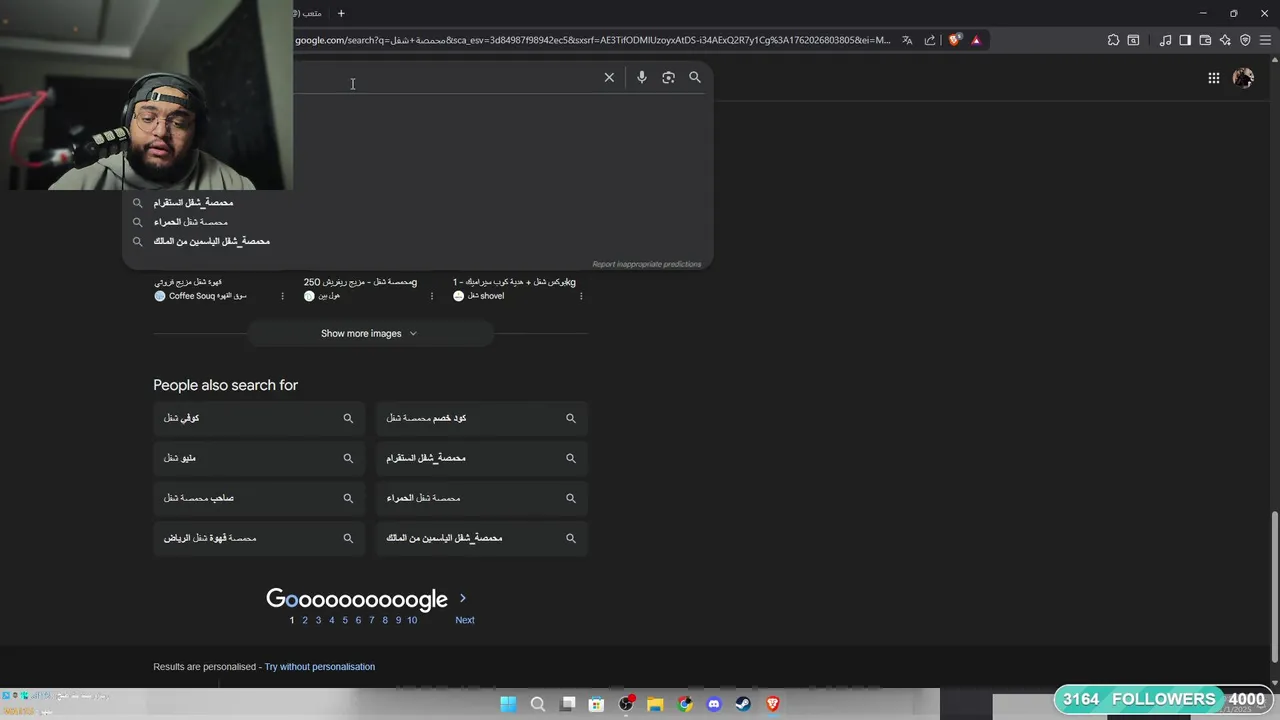Open Chrome from taskbar
This screenshot has width=1280, height=720.
click(x=685, y=704)
